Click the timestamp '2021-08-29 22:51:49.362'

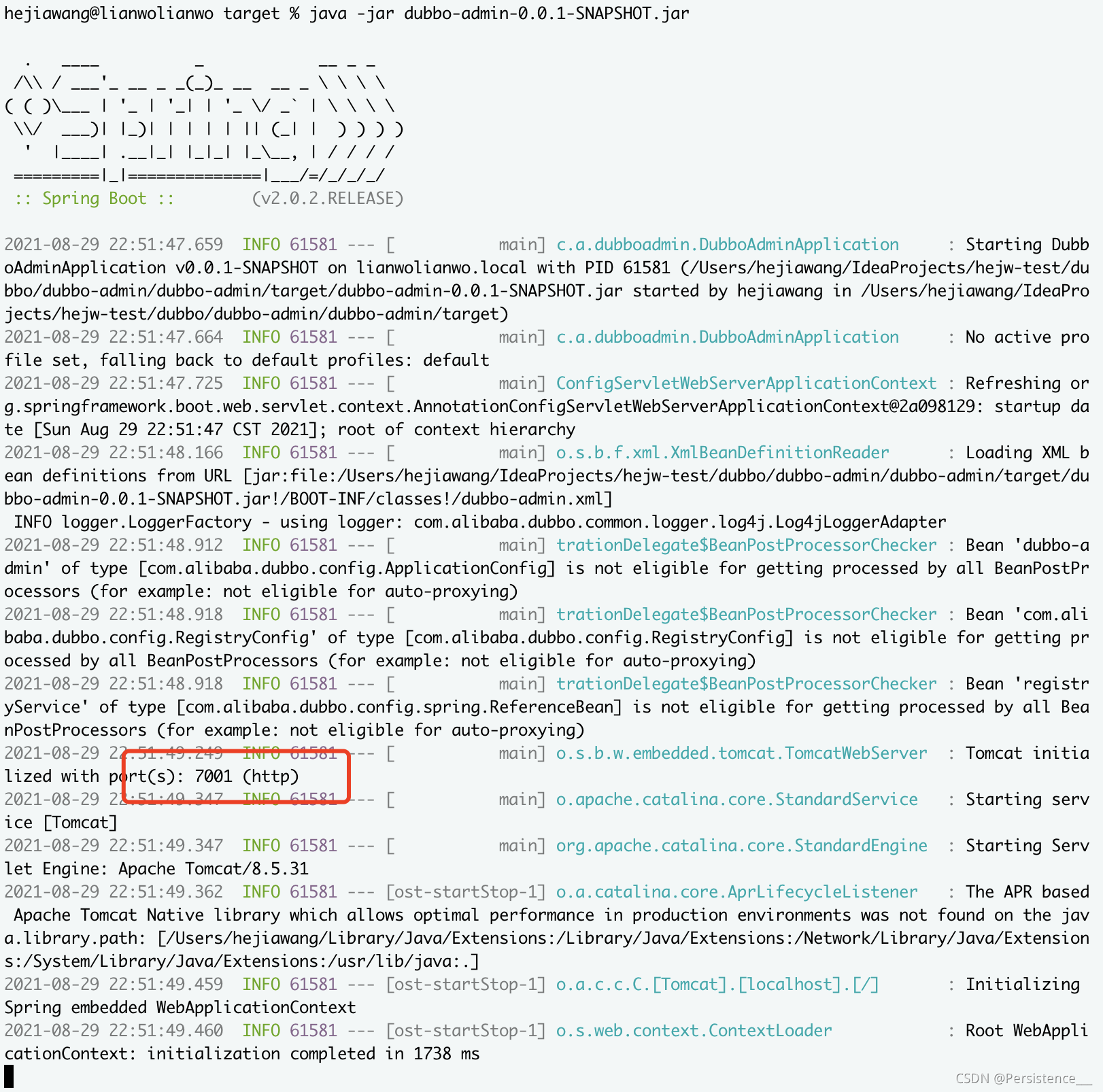coord(114,892)
